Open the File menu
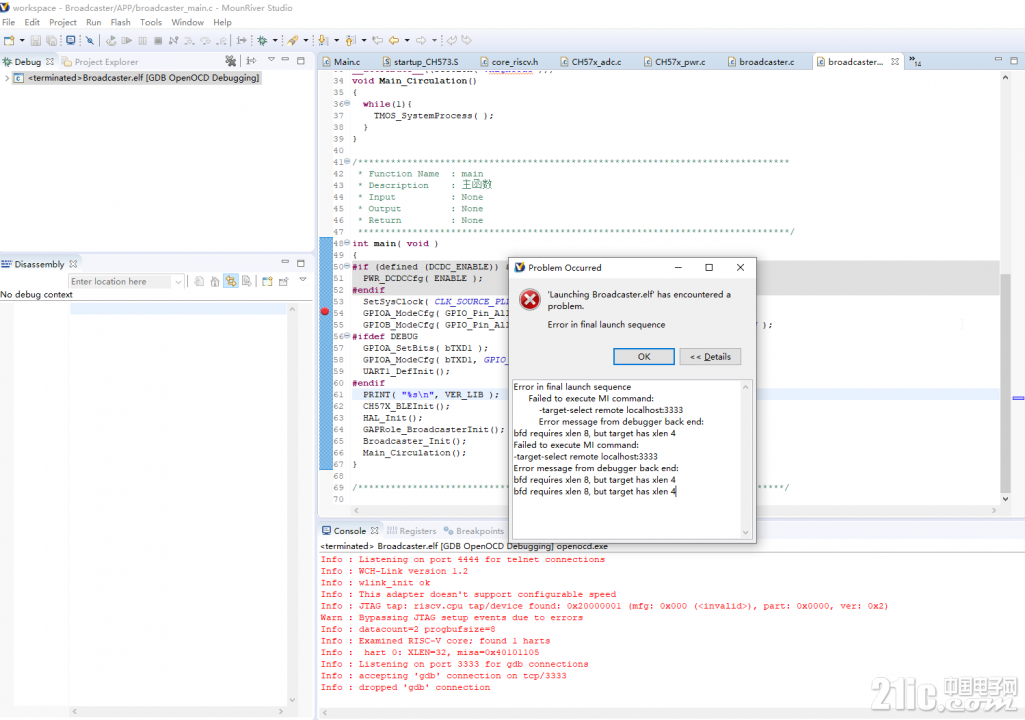Image resolution: width=1025 pixels, height=720 pixels. pos(8,22)
